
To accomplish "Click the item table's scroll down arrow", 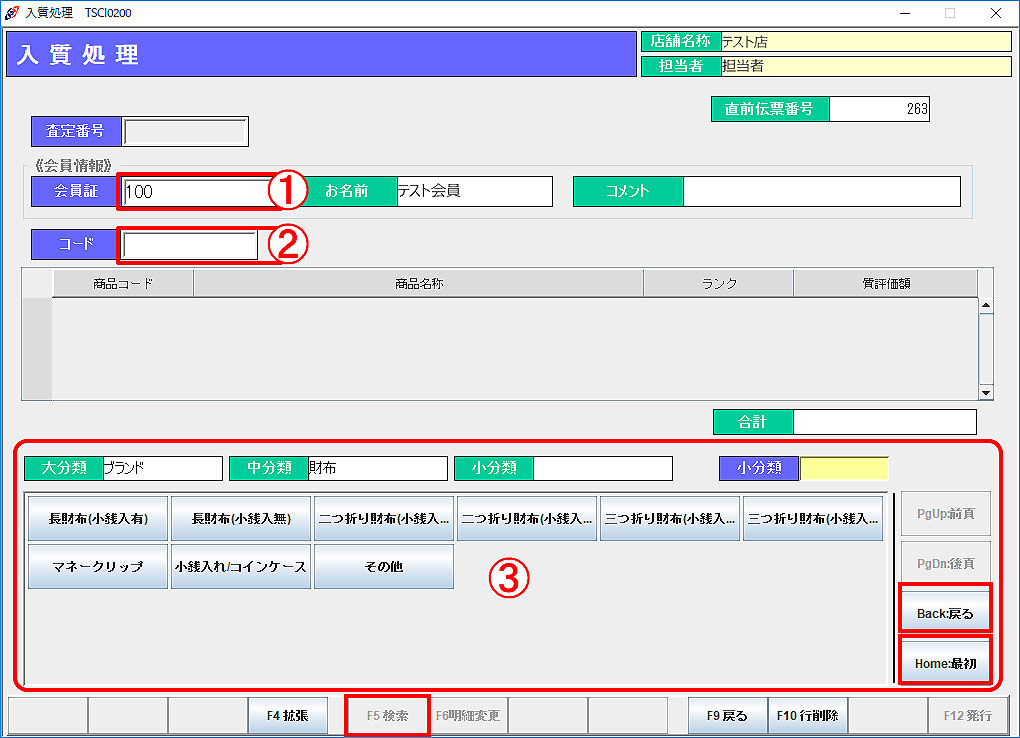I will pyautogui.click(x=986, y=393).
